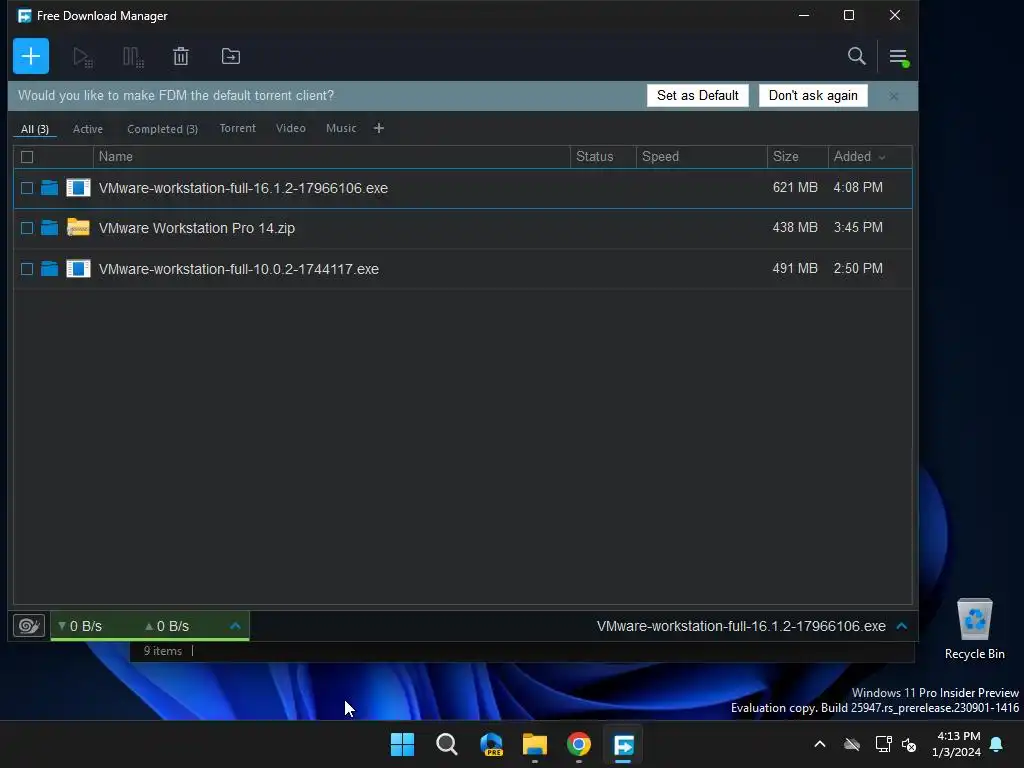Image resolution: width=1024 pixels, height=768 pixels.
Task: Open Windows Start menu
Action: (x=402, y=744)
